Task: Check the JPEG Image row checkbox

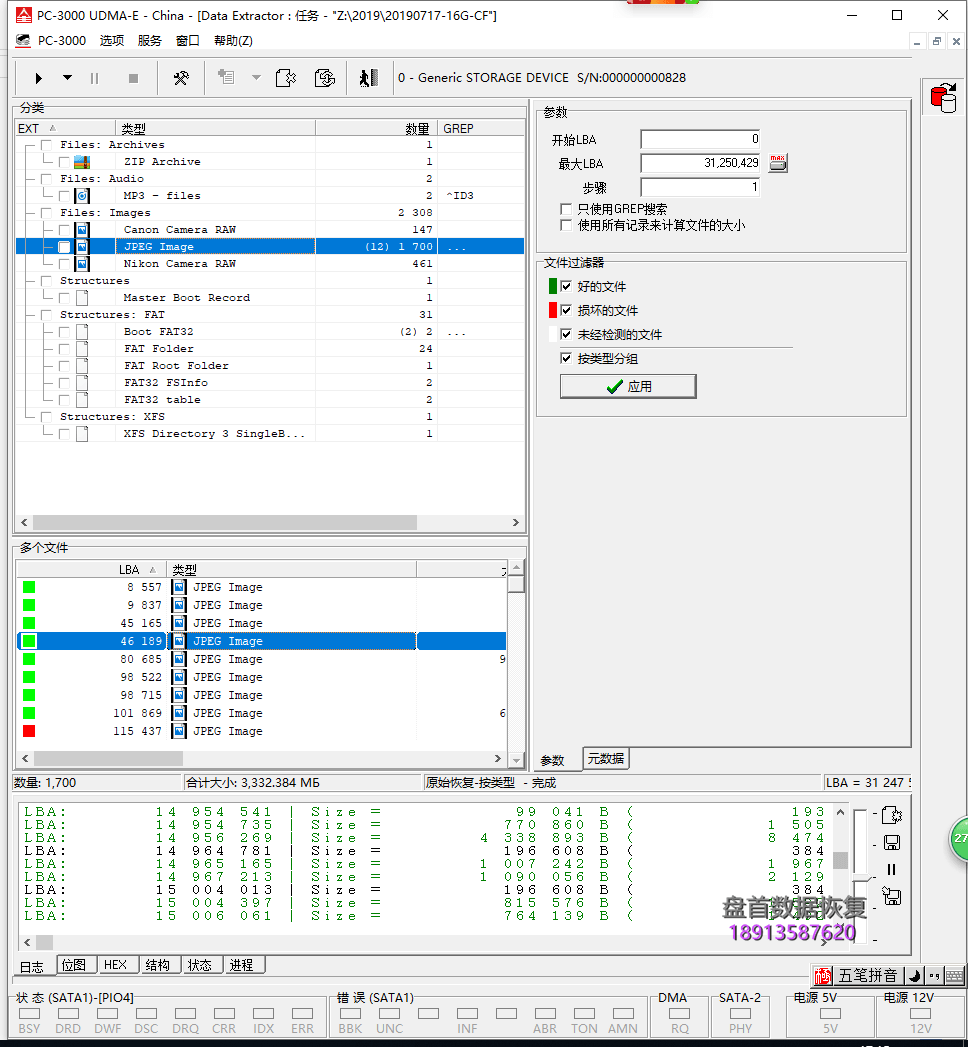Action: point(64,247)
